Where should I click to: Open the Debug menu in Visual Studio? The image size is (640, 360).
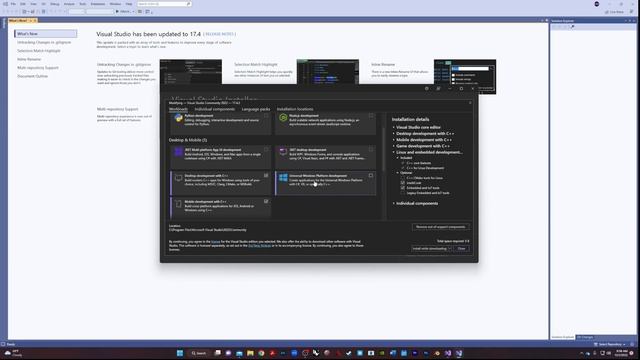point(55,4)
